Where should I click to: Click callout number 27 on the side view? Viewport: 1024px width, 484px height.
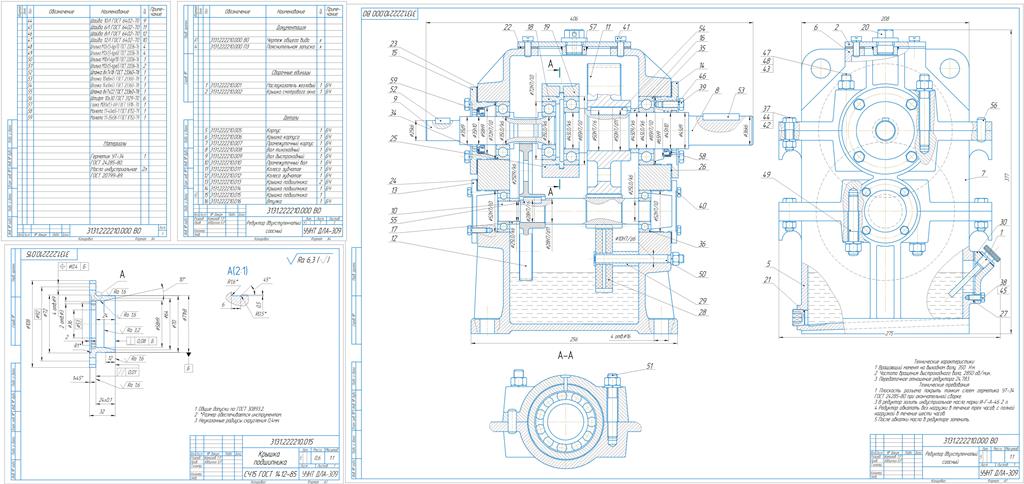click(1003, 312)
